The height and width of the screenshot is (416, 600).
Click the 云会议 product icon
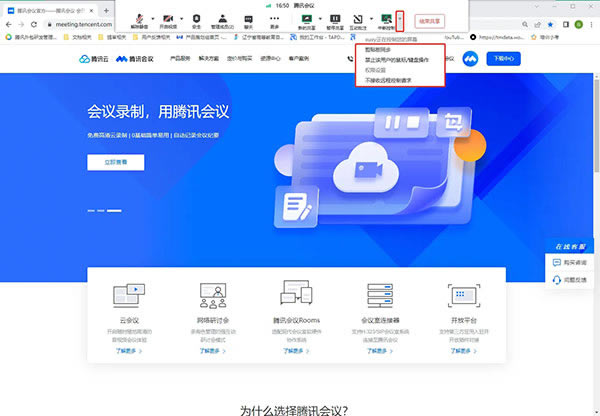(128, 294)
